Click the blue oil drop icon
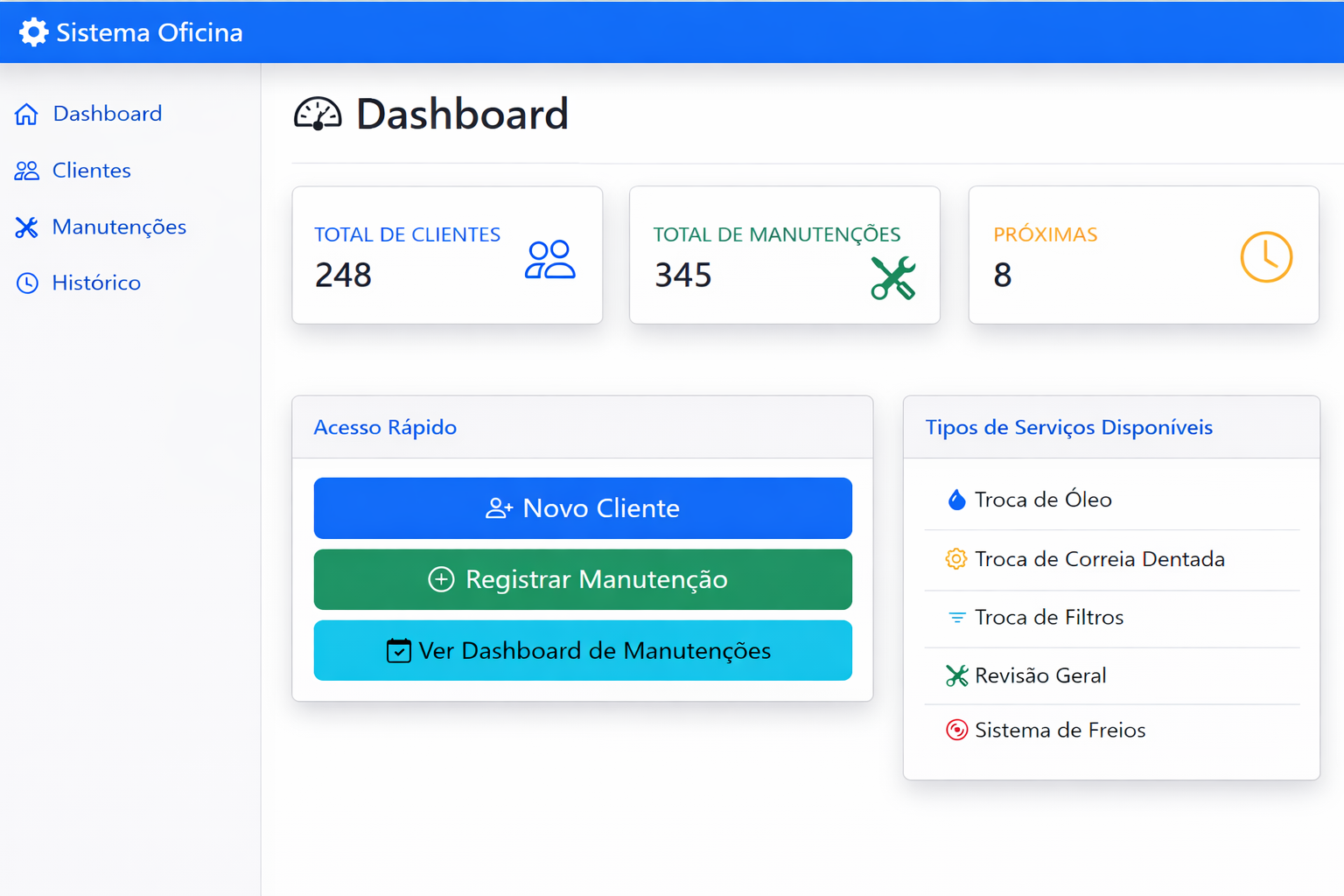This screenshot has height=896, width=1344. point(956,500)
